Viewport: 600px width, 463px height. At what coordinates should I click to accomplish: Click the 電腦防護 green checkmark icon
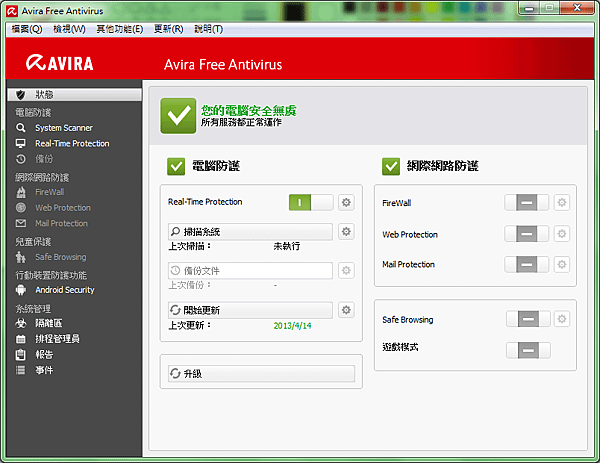tap(176, 166)
